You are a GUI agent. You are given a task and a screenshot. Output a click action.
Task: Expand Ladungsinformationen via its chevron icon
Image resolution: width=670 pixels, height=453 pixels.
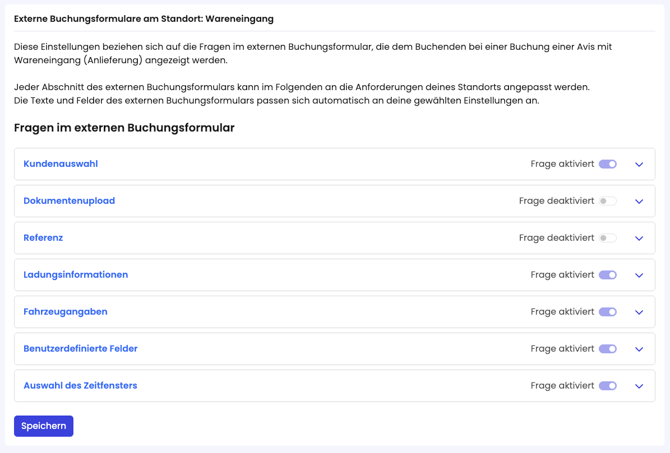click(x=639, y=275)
